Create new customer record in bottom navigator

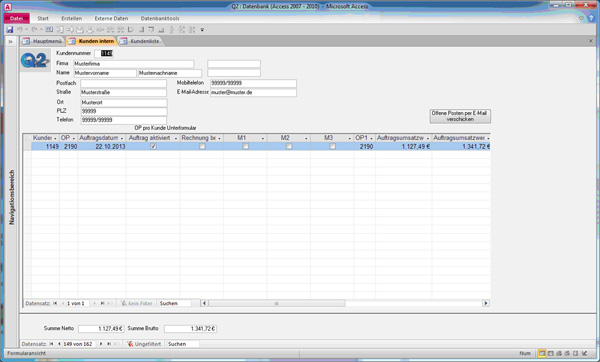click(117, 344)
